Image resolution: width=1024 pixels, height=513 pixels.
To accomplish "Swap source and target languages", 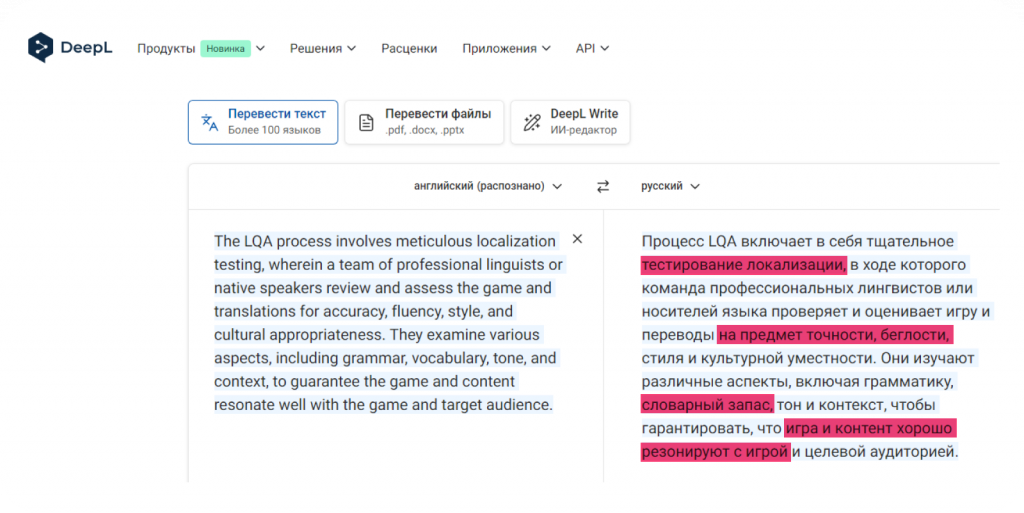I will [x=603, y=186].
